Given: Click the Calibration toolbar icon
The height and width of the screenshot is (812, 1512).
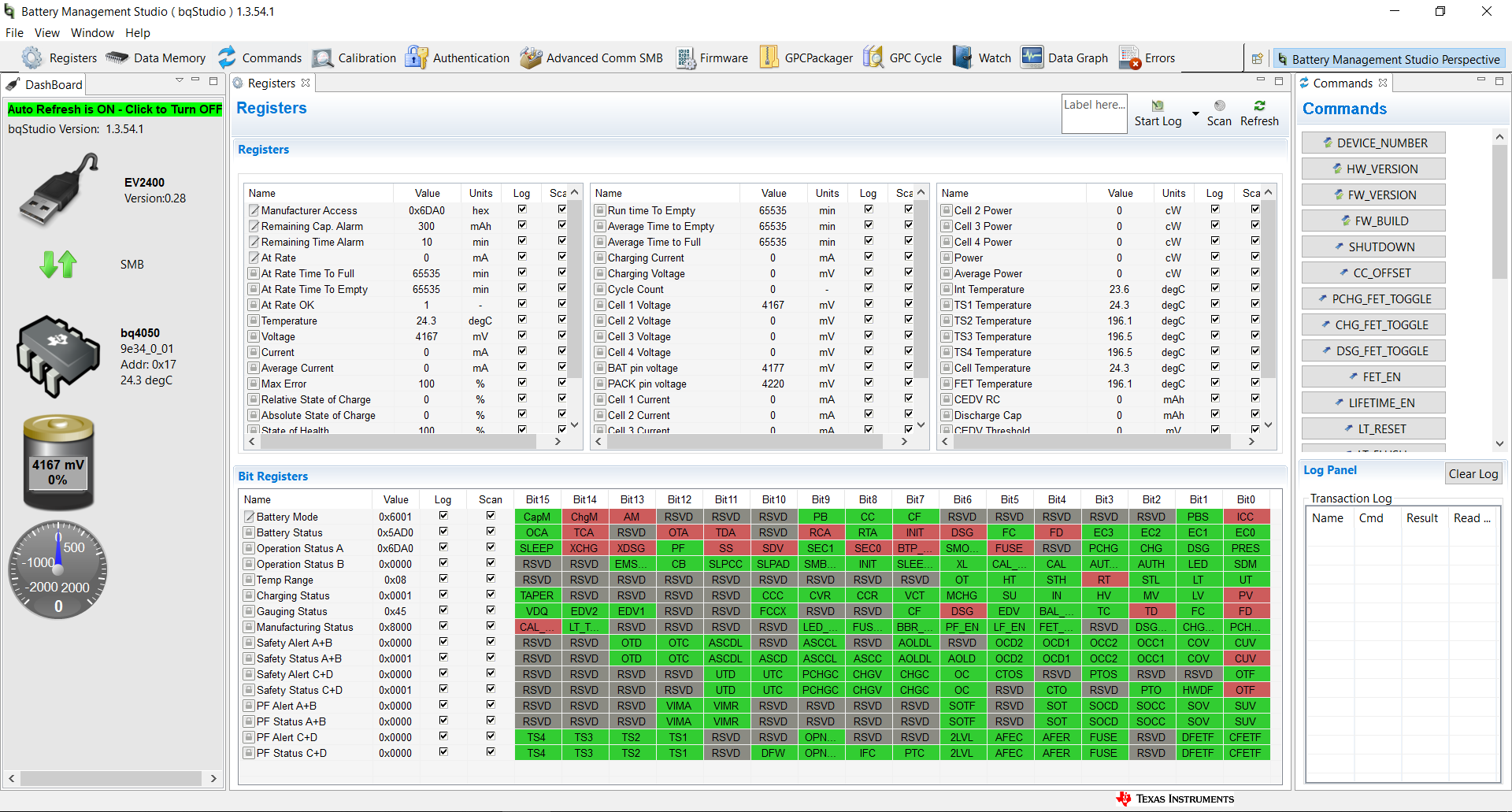Looking at the screenshot, I should 322,58.
